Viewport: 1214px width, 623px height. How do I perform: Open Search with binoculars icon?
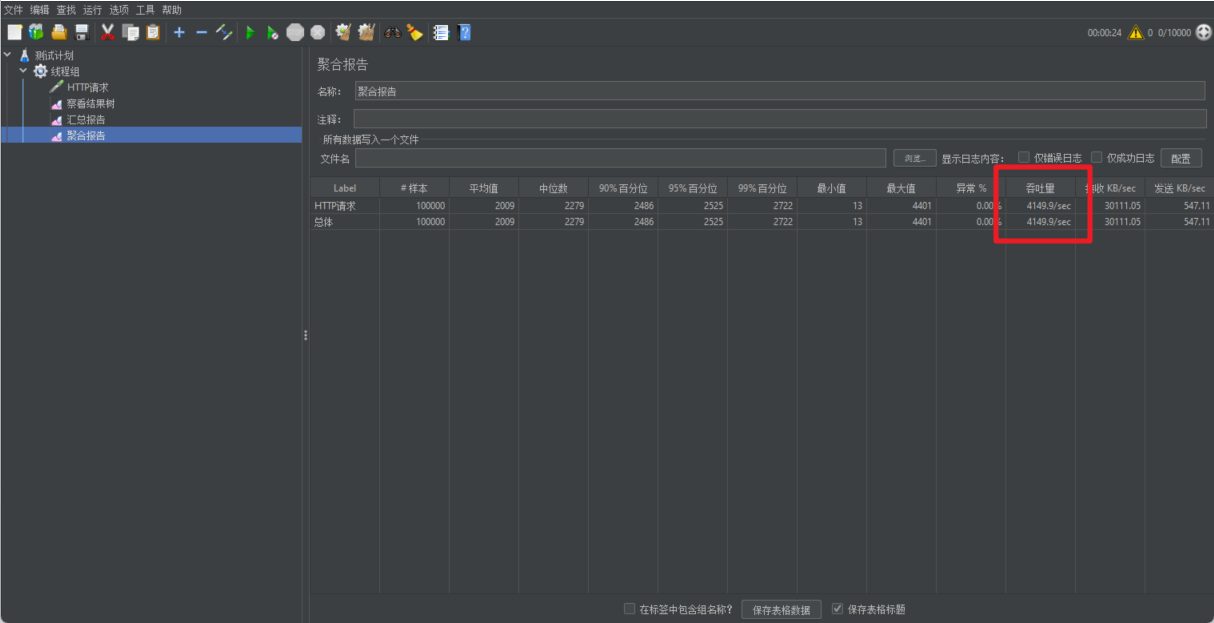pyautogui.click(x=392, y=32)
